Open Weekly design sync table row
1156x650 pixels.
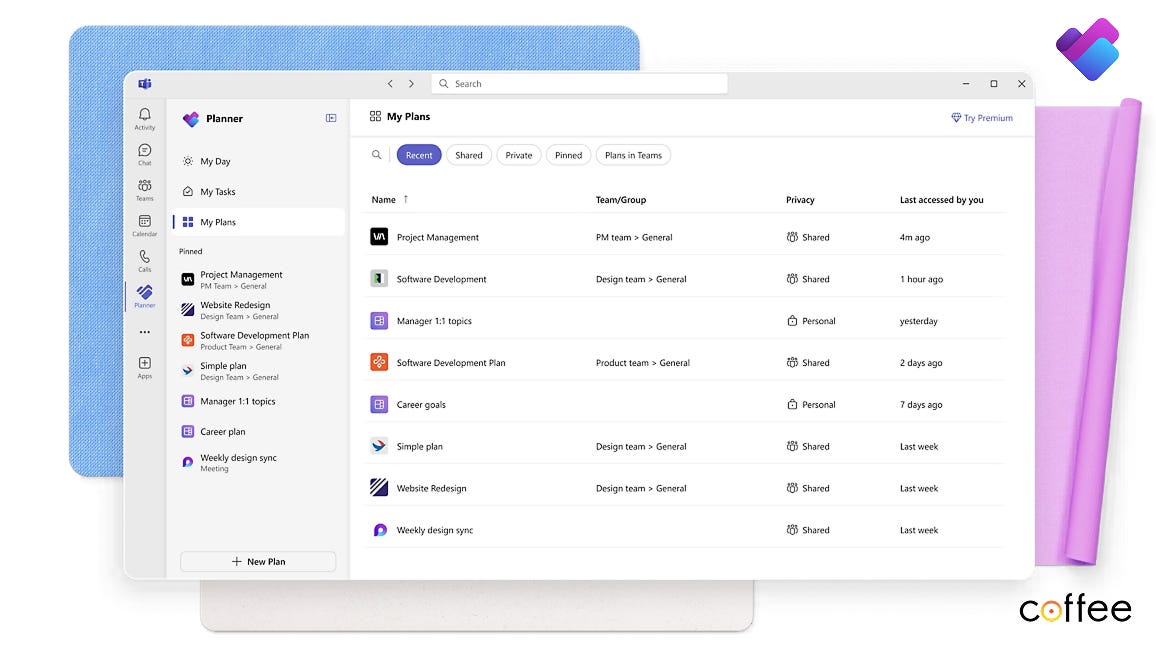click(686, 530)
